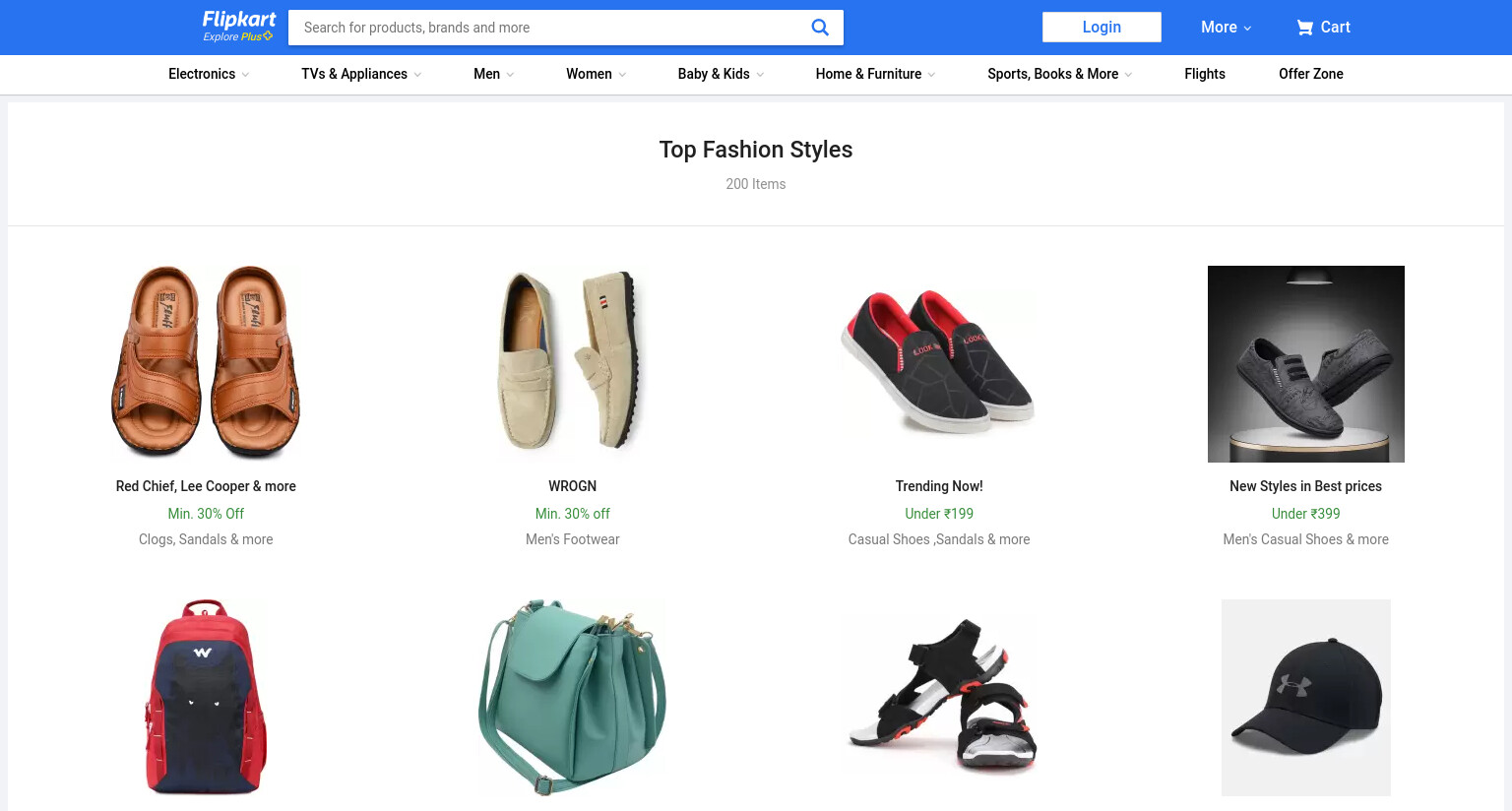Expand the Electronics category menu
Viewport: 1512px width, 811px height.
(209, 74)
